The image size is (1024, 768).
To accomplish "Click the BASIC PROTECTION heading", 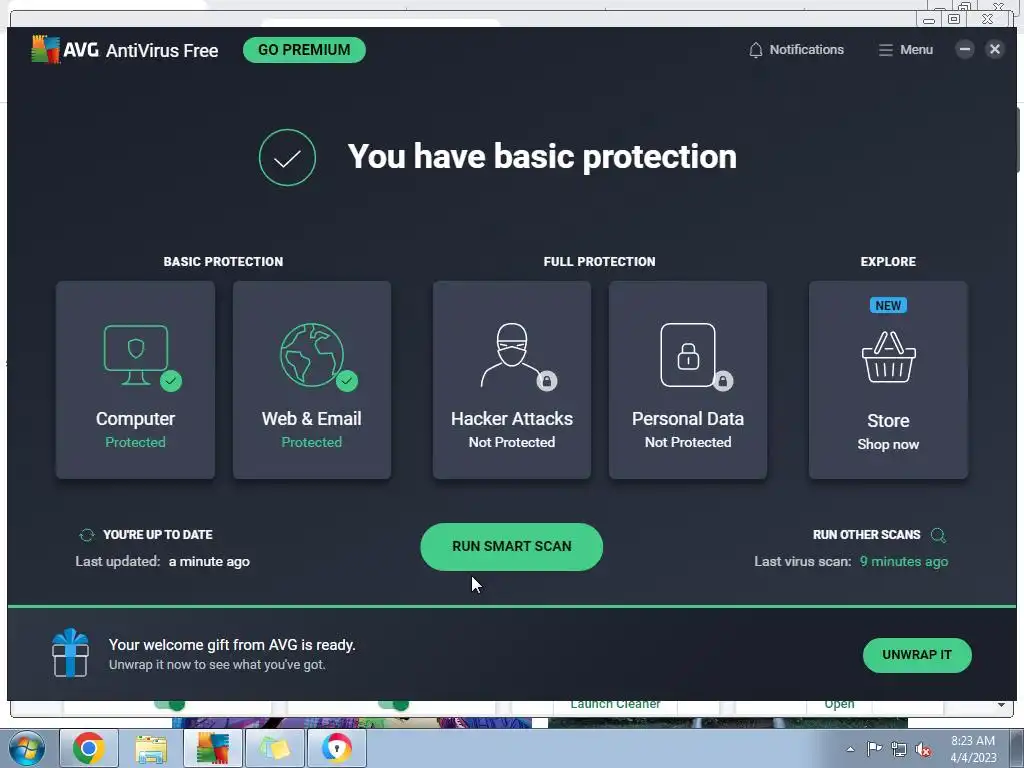I will click(223, 261).
